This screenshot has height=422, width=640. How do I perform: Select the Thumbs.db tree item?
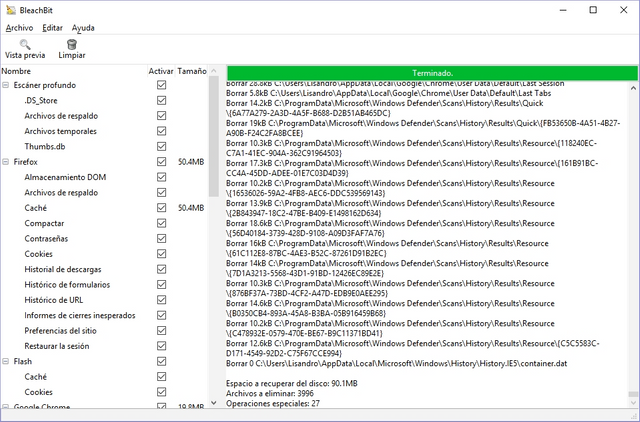45,147
